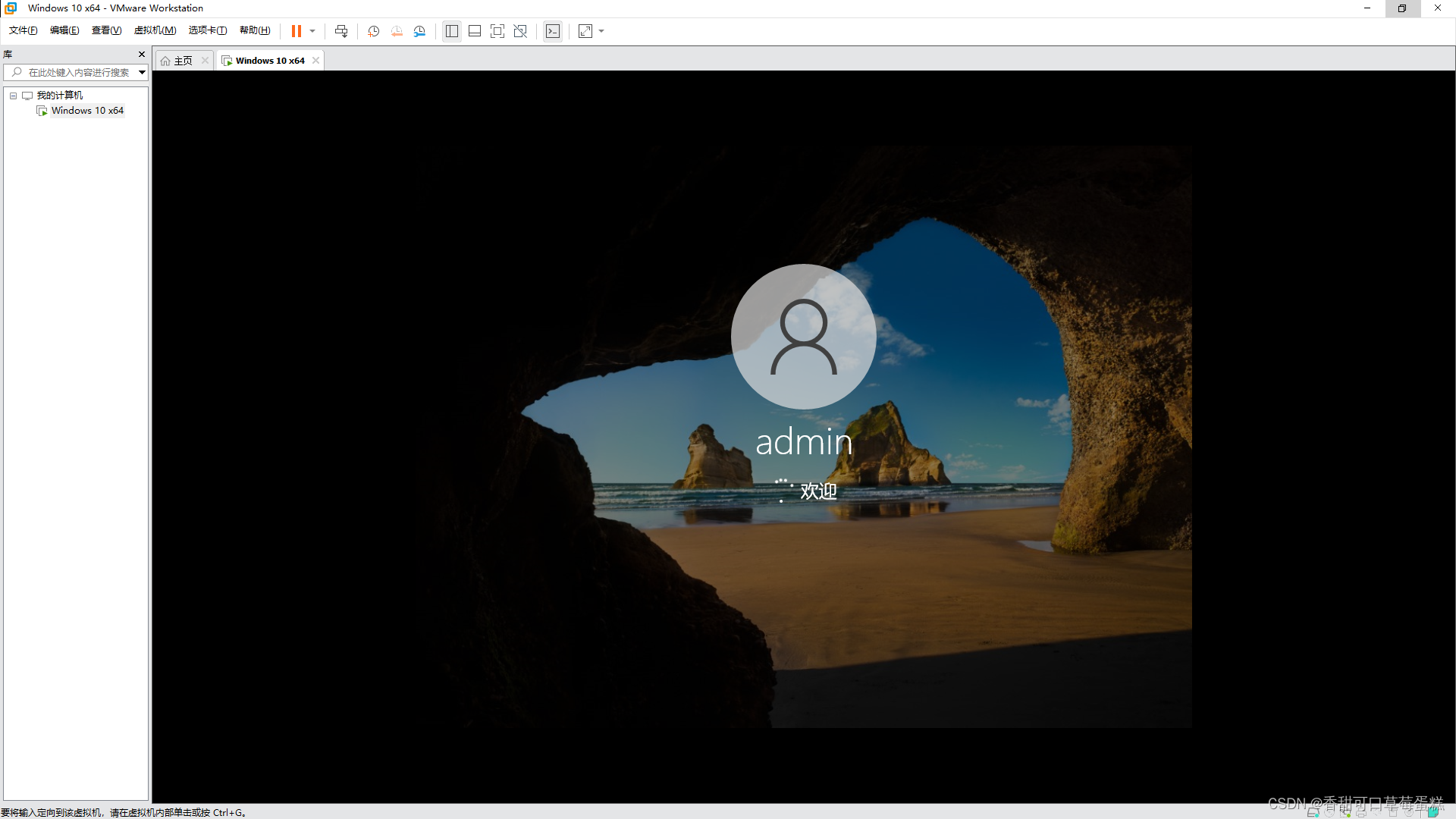Select Windows 10 x64 in the library tree
Viewport: 1456px width, 819px height.
coord(87,110)
